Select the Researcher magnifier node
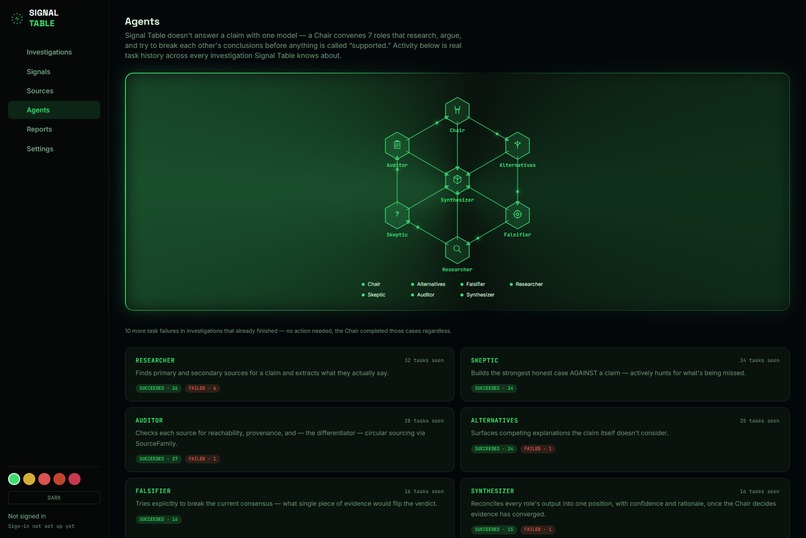The height and width of the screenshot is (538, 806). (457, 249)
